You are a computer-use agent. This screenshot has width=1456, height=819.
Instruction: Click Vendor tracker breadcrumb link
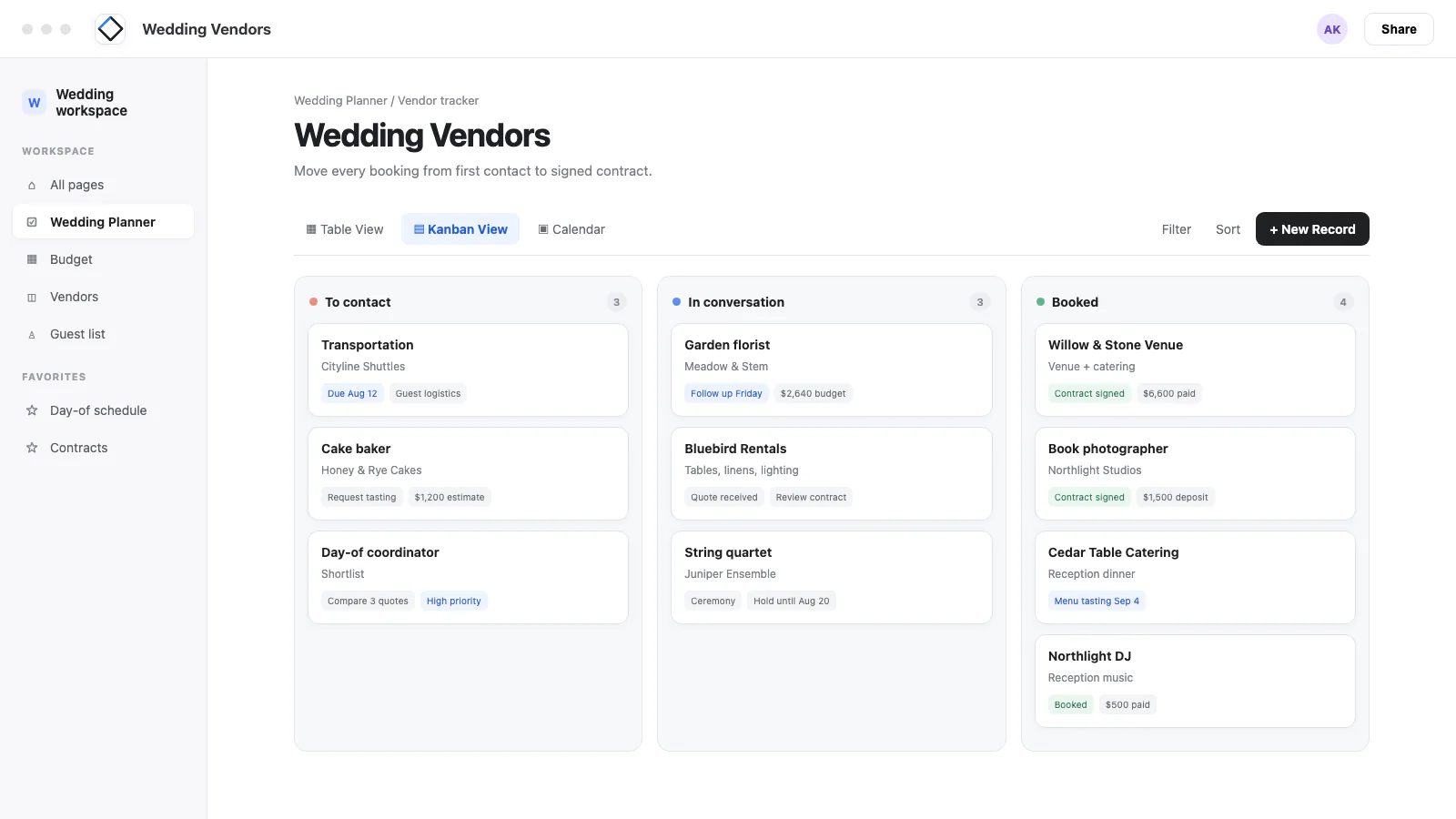coord(438,101)
